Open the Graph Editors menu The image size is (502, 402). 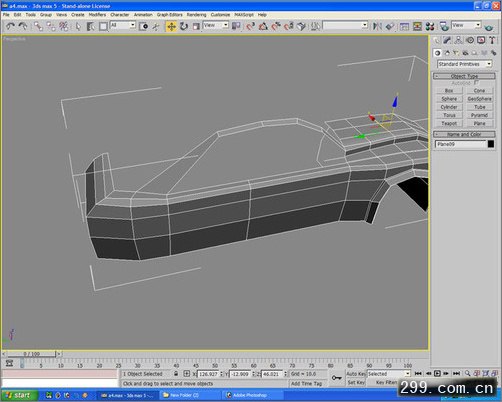coord(170,15)
